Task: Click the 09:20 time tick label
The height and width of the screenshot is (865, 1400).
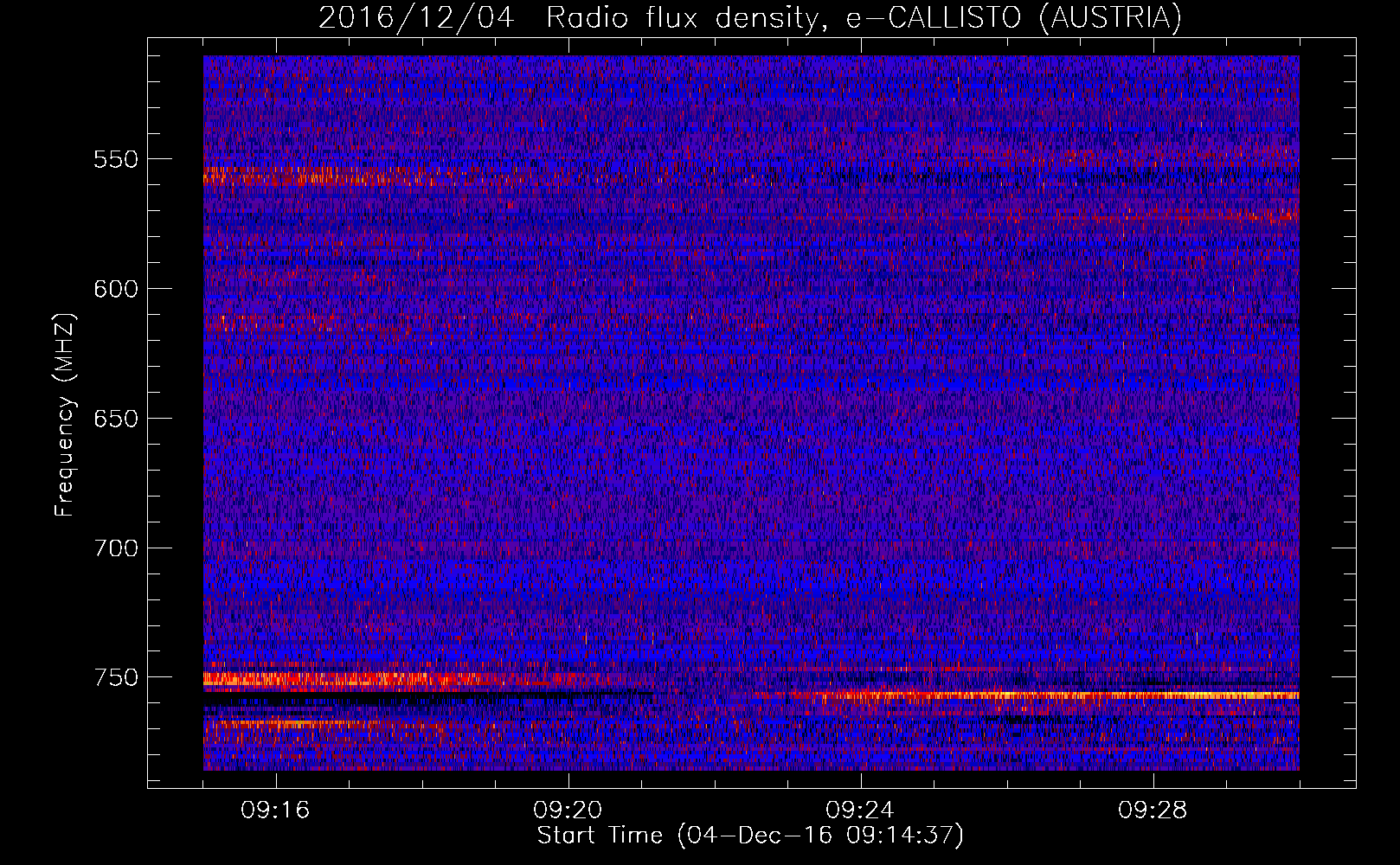Action: (568, 811)
